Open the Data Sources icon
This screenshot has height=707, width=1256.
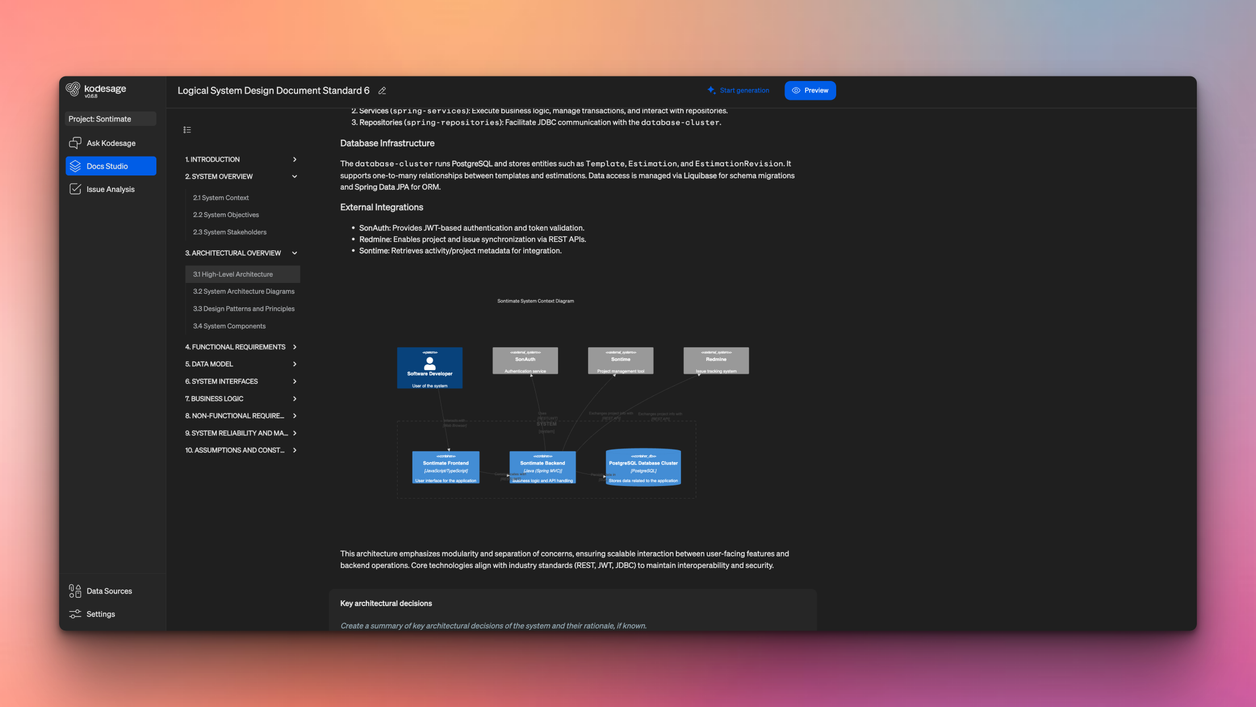pos(74,590)
